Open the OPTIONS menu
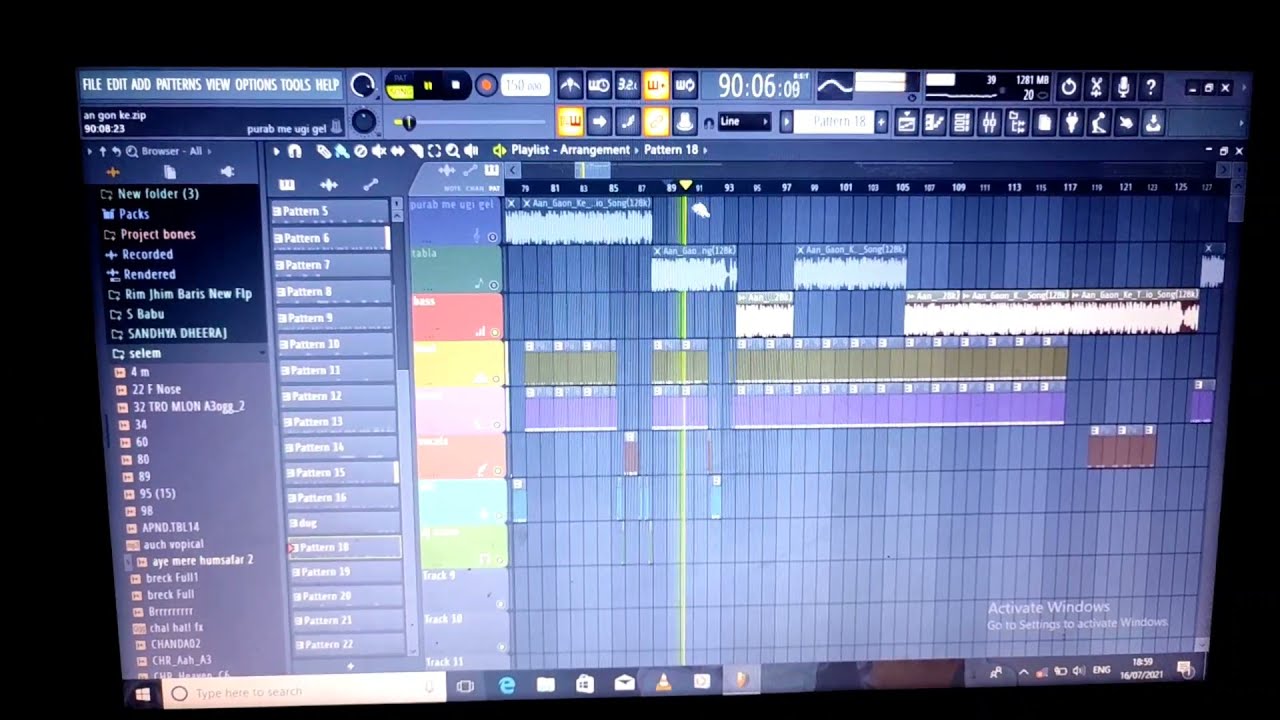Viewport: 1280px width, 720px height. [x=256, y=85]
